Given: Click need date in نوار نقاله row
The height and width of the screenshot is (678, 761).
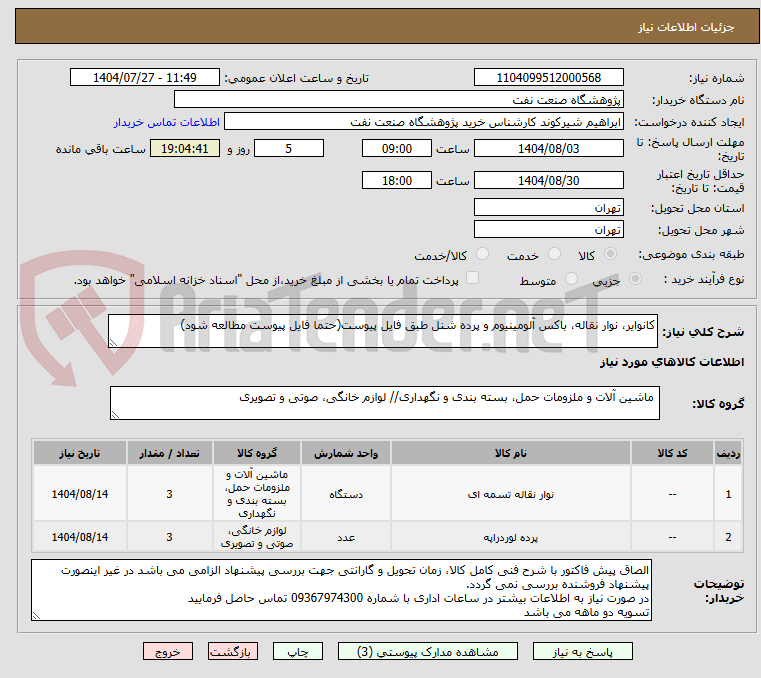Looking at the screenshot, I should [x=80, y=494].
